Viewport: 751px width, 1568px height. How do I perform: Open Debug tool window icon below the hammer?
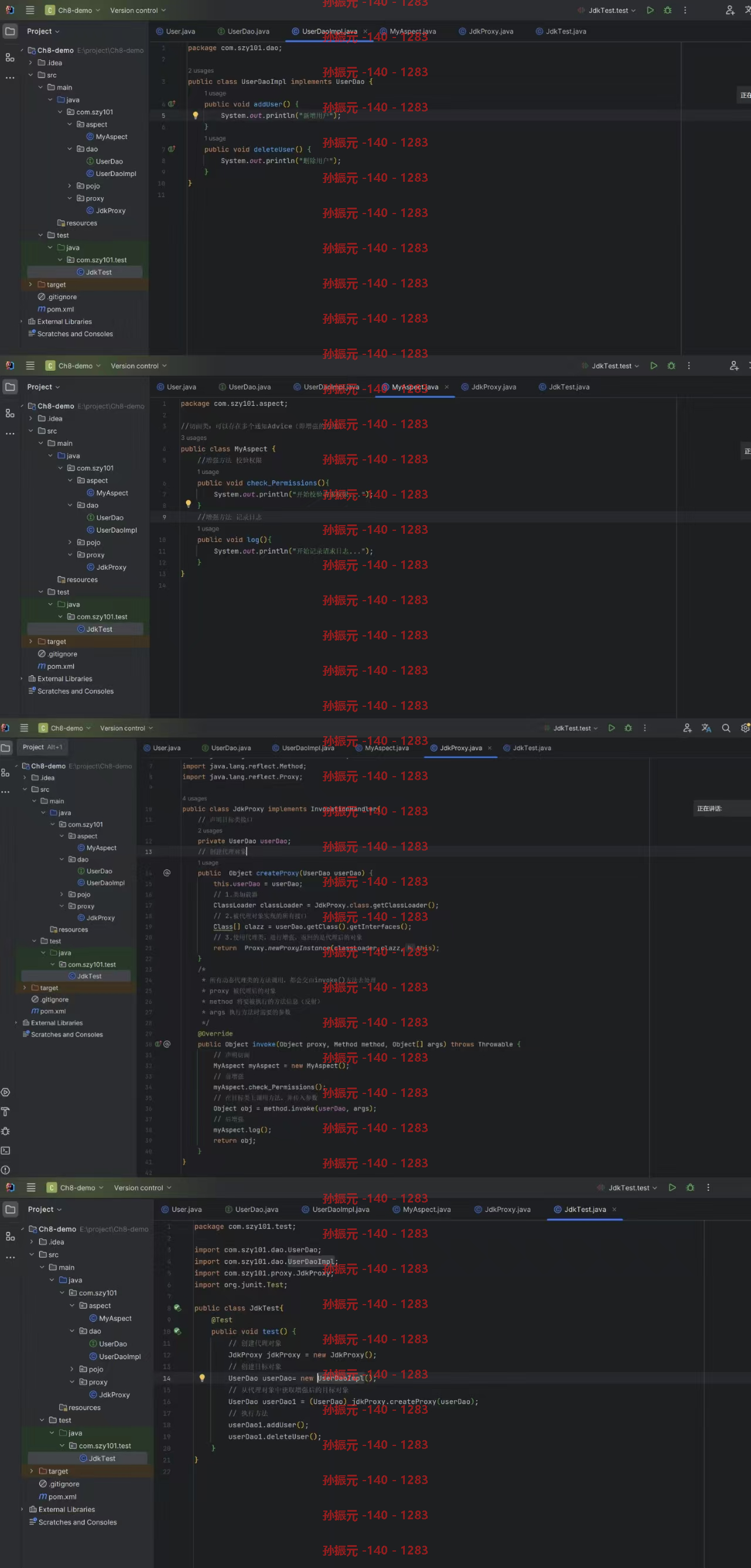pos(5,1131)
